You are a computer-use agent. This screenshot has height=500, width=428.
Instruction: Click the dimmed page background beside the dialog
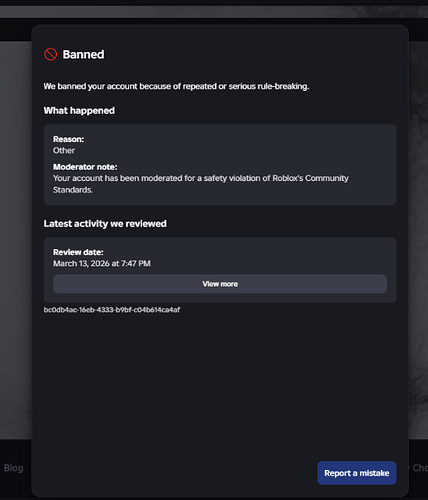tap(15, 233)
